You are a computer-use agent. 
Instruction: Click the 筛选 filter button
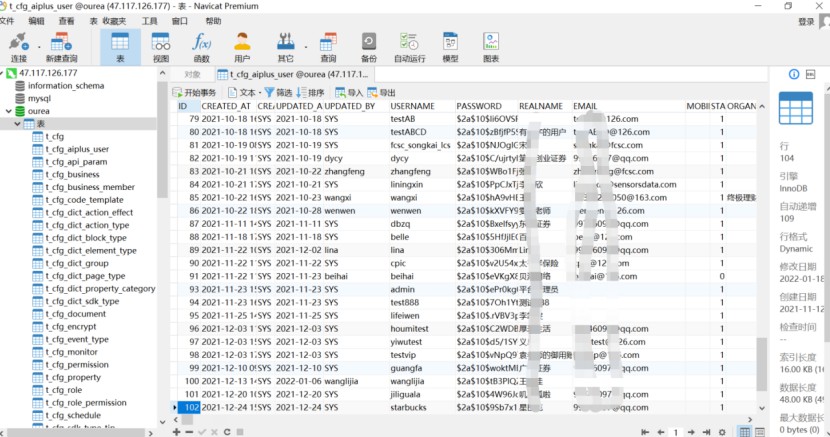click(x=278, y=93)
